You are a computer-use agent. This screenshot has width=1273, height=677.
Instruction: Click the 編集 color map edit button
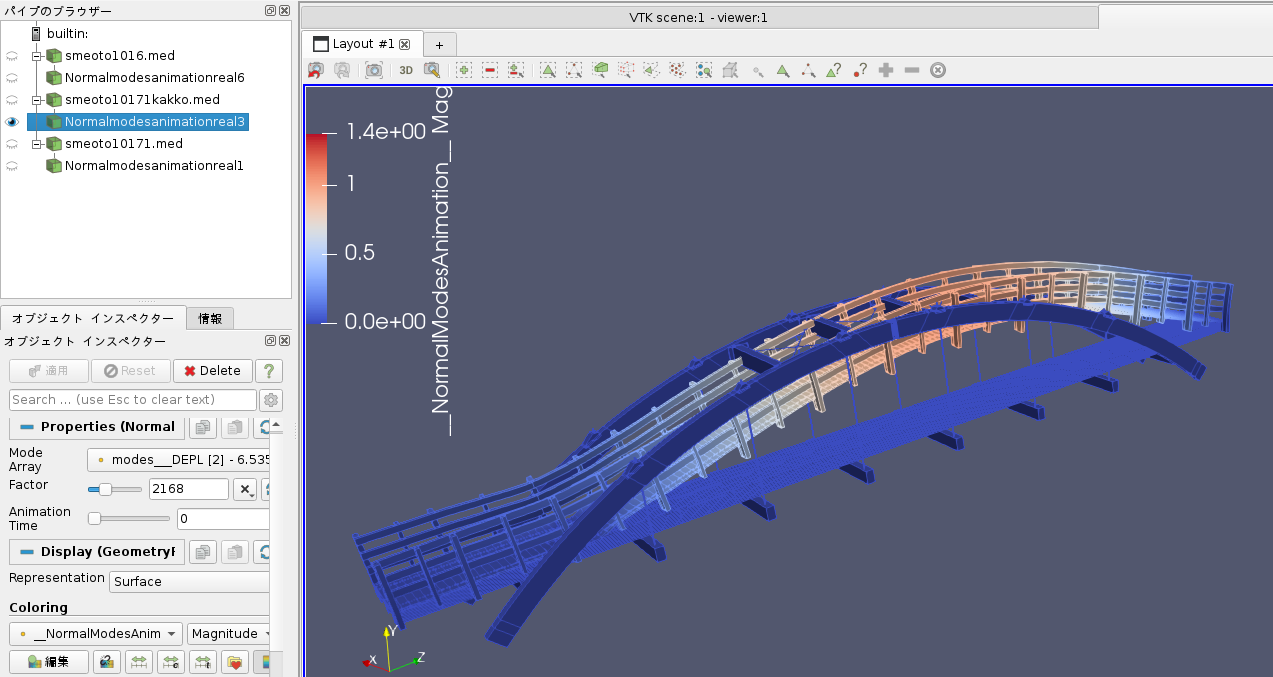pyautogui.click(x=48, y=662)
